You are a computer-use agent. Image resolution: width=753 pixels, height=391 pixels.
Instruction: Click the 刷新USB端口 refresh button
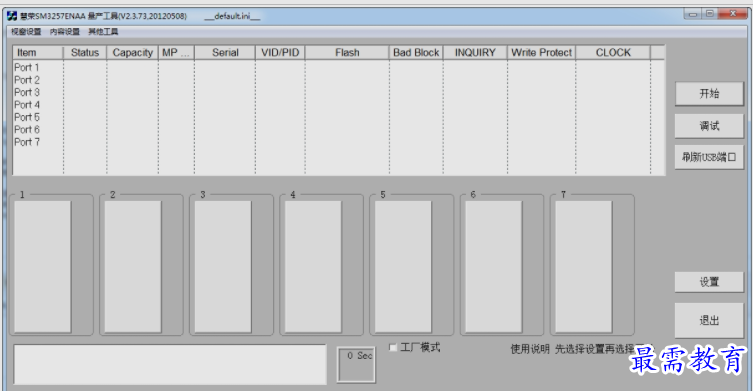point(709,157)
